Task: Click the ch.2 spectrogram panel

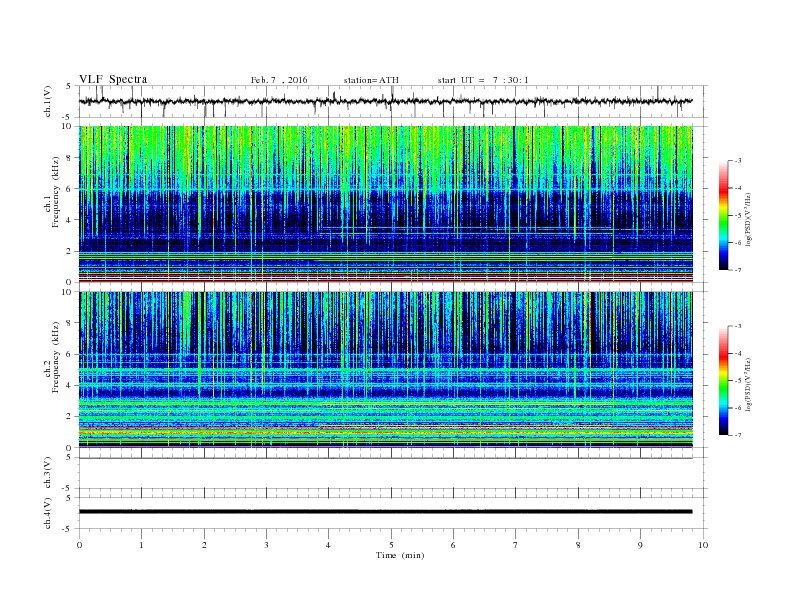Action: (x=386, y=369)
